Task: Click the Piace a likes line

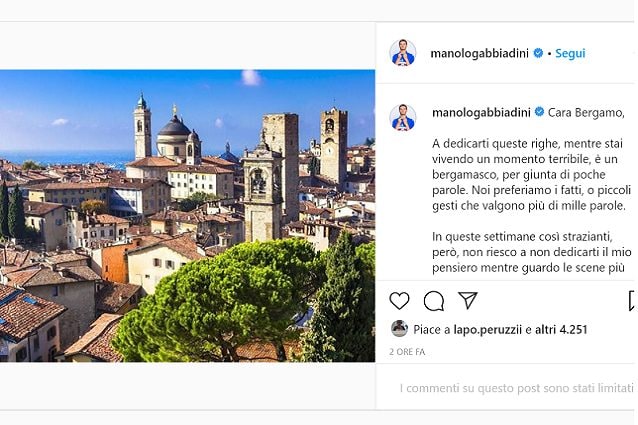Action: pos(500,329)
